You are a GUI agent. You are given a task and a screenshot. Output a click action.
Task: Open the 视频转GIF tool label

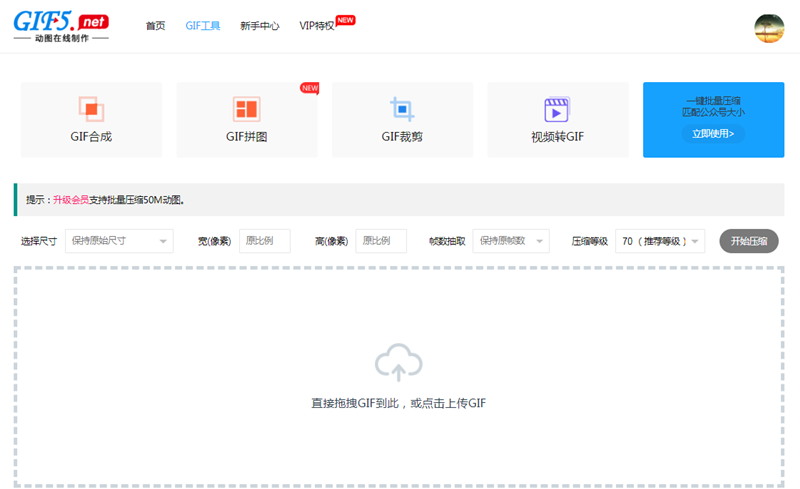tap(558, 137)
